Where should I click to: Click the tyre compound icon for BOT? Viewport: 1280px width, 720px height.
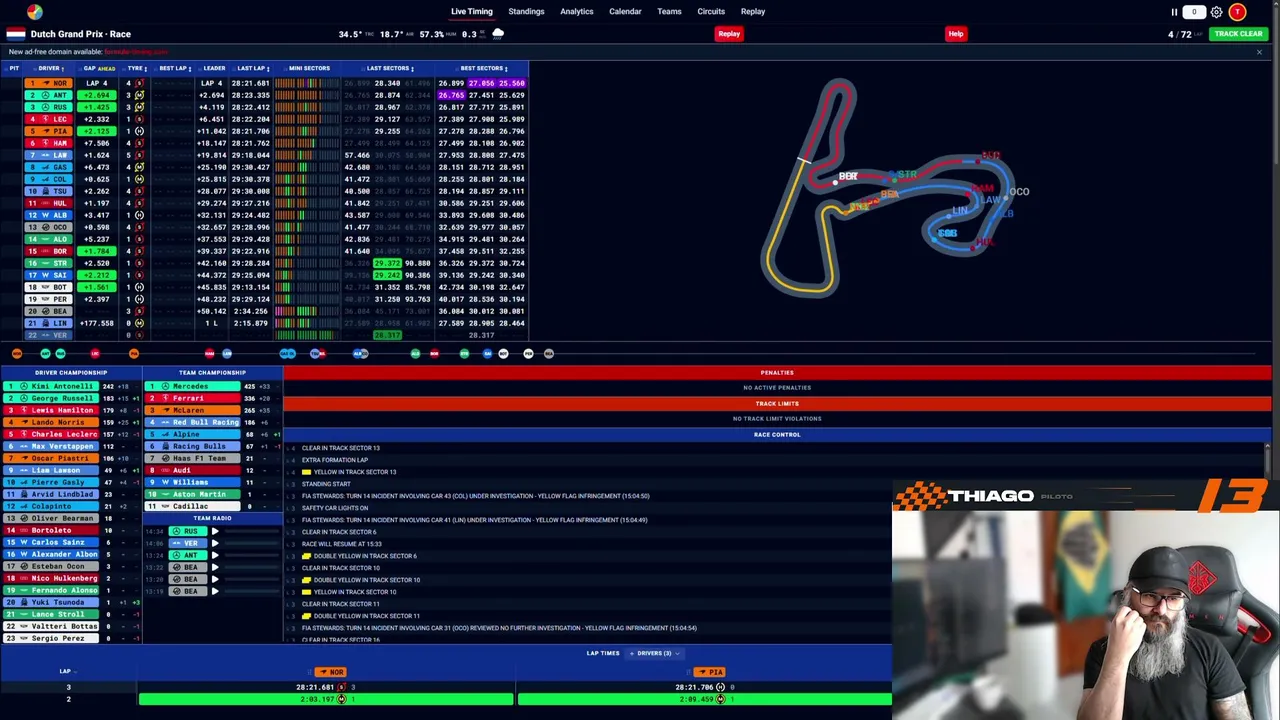[139, 287]
